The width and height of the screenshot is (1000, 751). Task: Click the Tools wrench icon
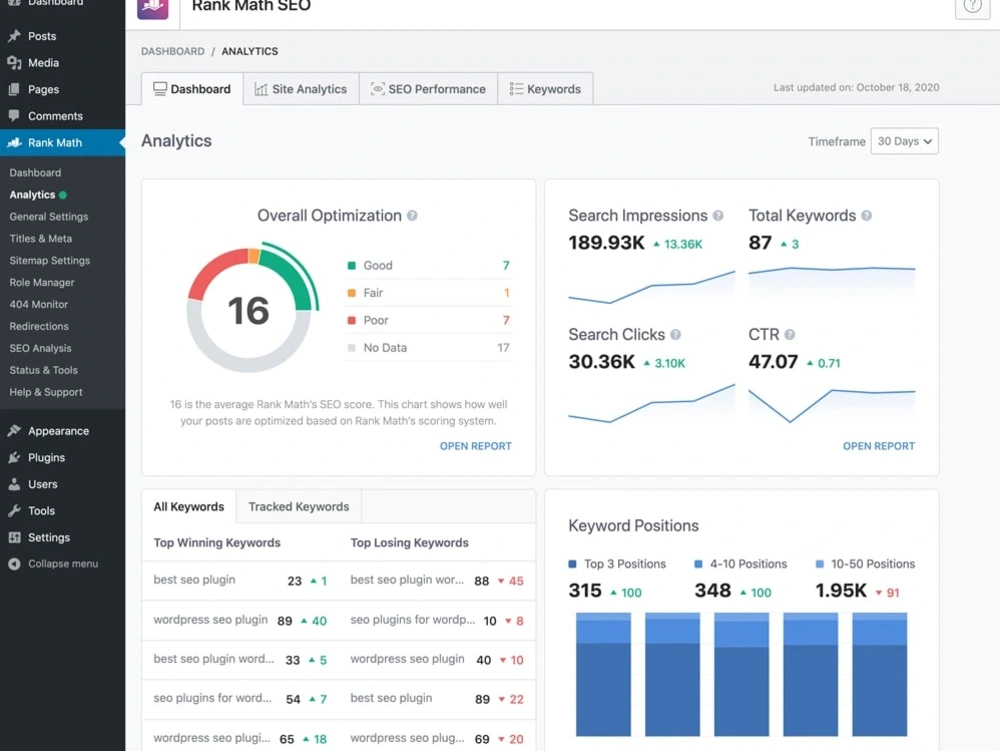[14, 511]
